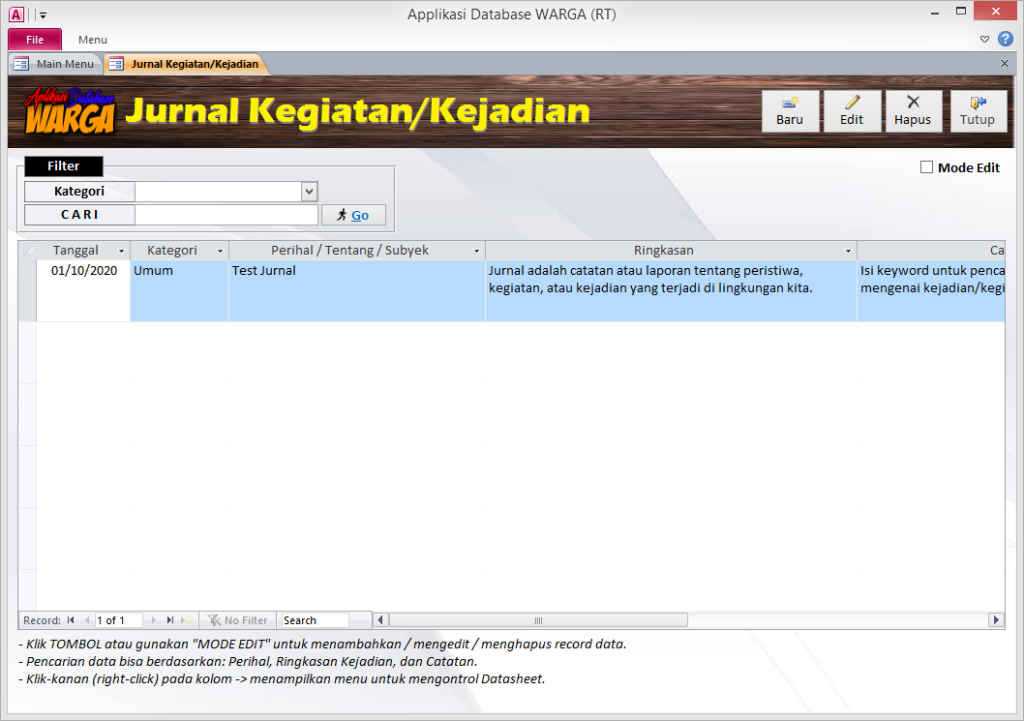
Task: Open the Ringkasan column sort dropdown
Action: pyautogui.click(x=848, y=251)
